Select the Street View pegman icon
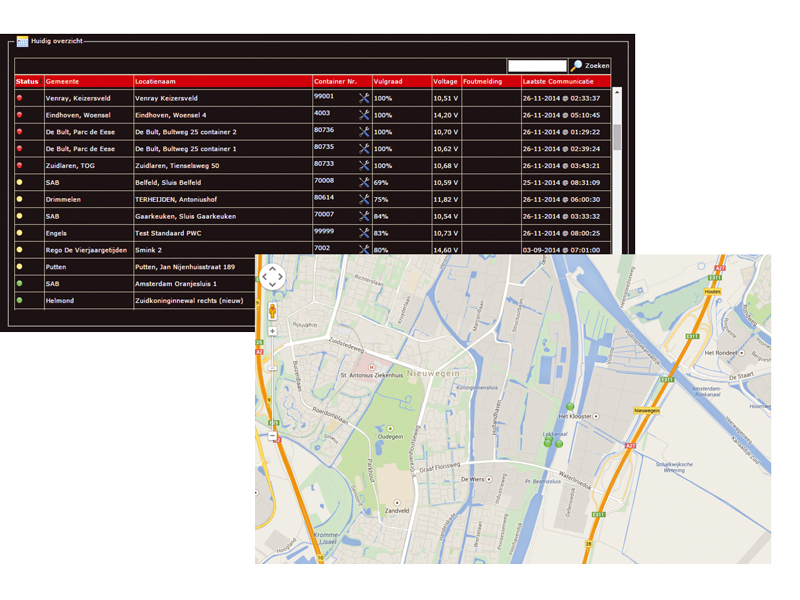This screenshot has width=800, height=600. pyautogui.click(x=272, y=310)
